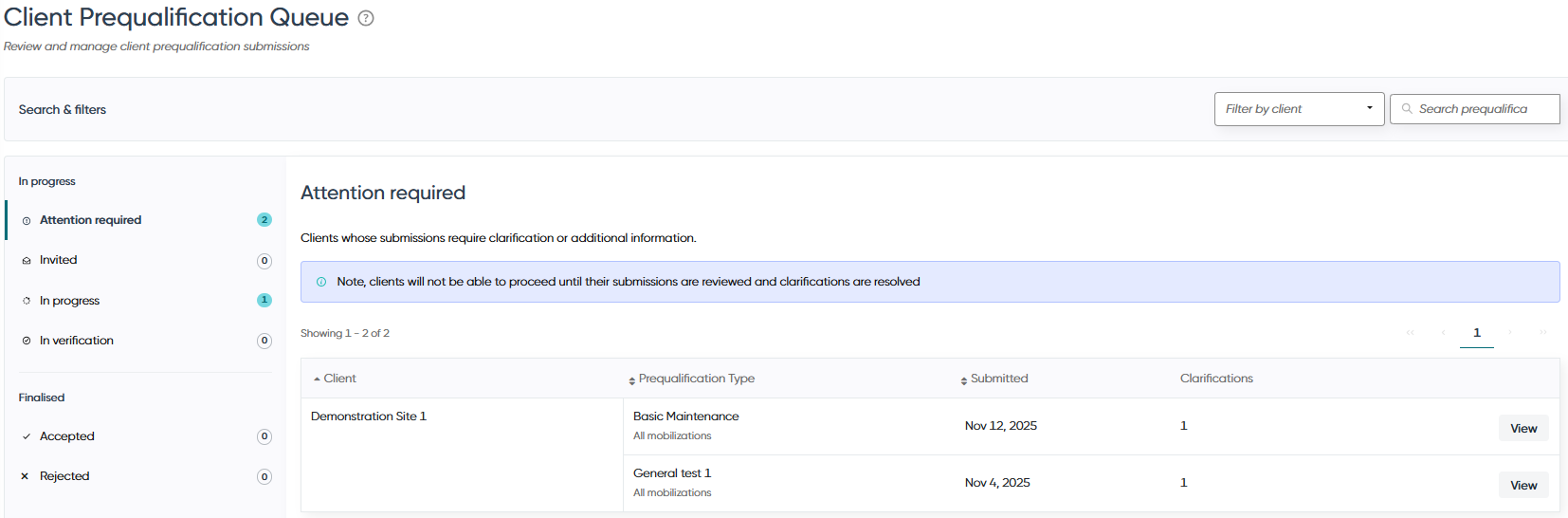Screen dimensions: 1568x518
Task: Open the Accepted list in sidebar
Action: 146,436
